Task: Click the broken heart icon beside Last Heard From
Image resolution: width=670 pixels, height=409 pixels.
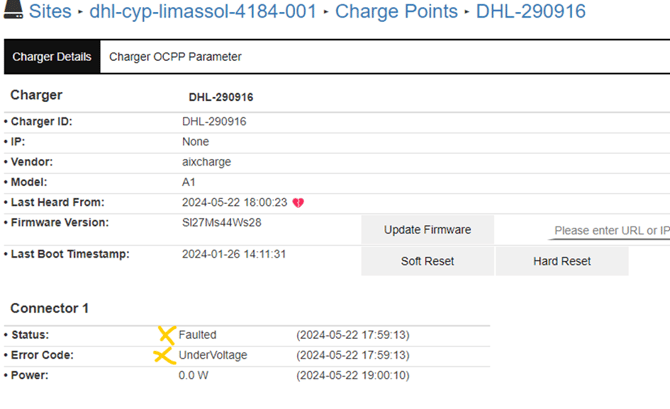Action: 297,202
